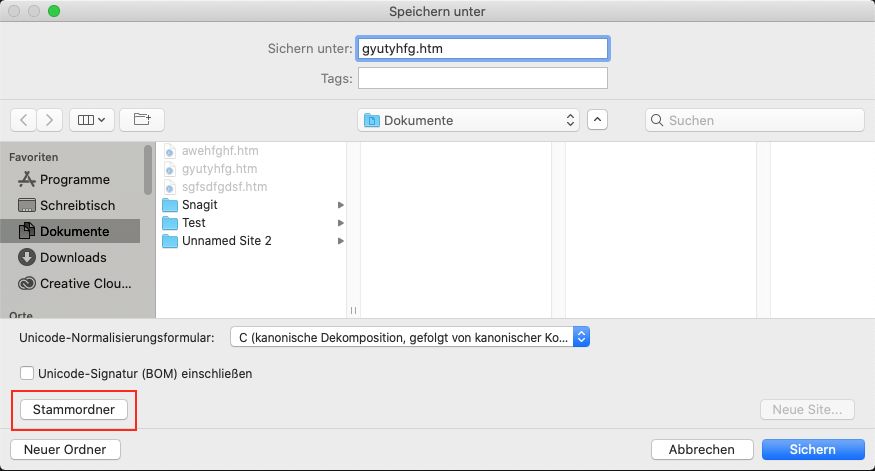Click the back navigation arrow

[24, 120]
